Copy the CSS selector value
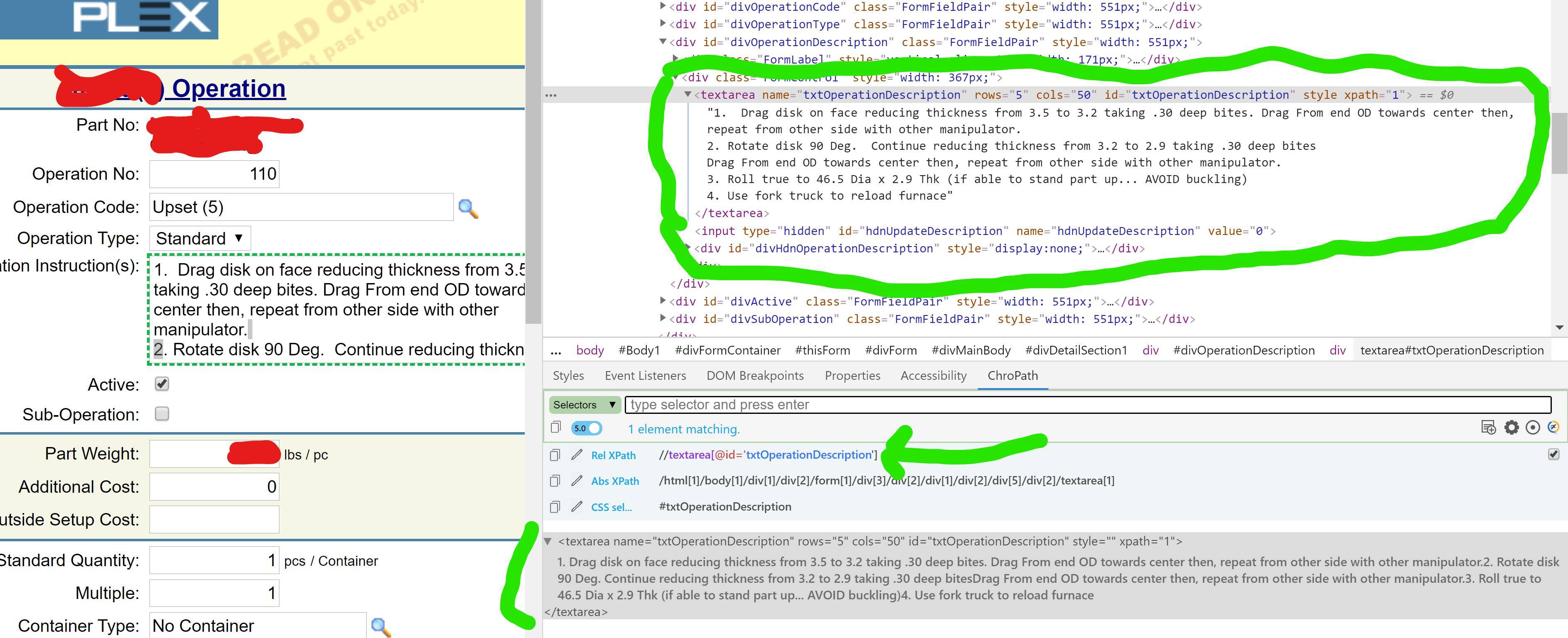1568x638 pixels. click(555, 506)
